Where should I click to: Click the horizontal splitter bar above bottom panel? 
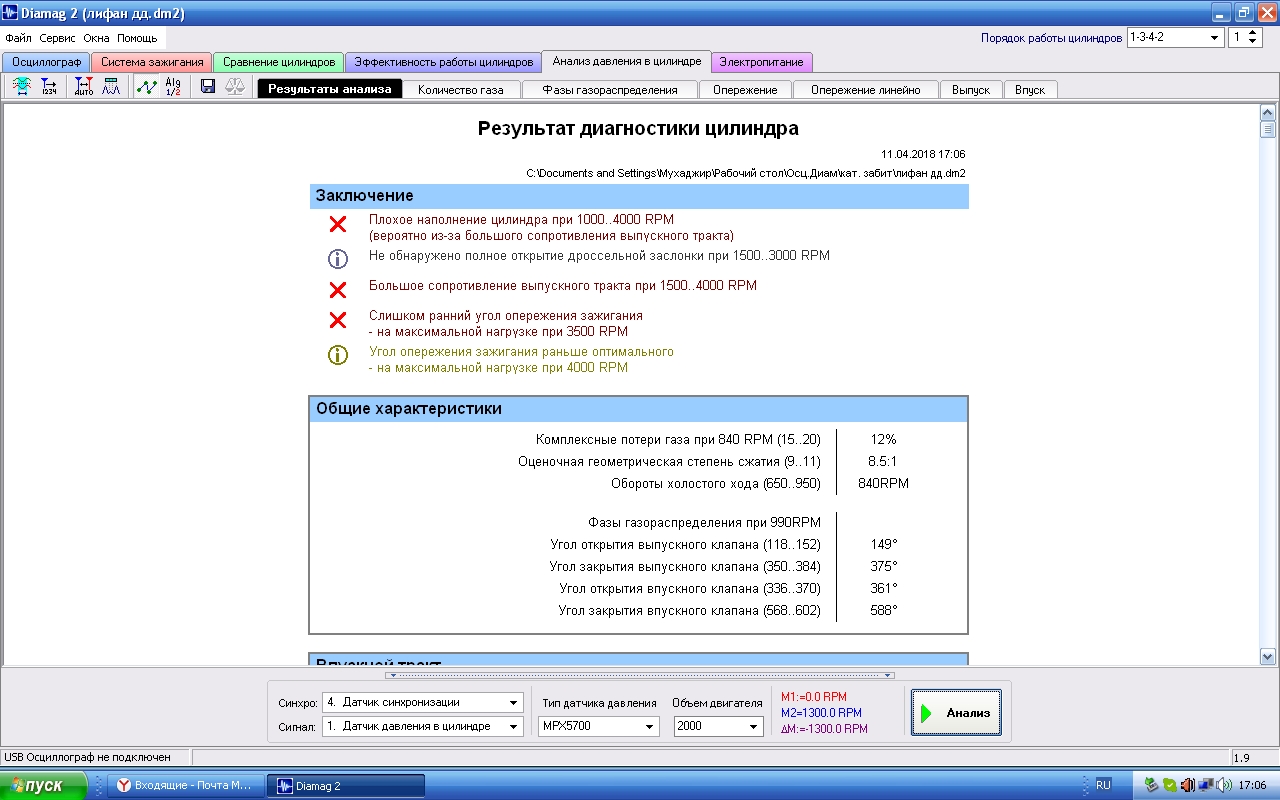(640, 675)
